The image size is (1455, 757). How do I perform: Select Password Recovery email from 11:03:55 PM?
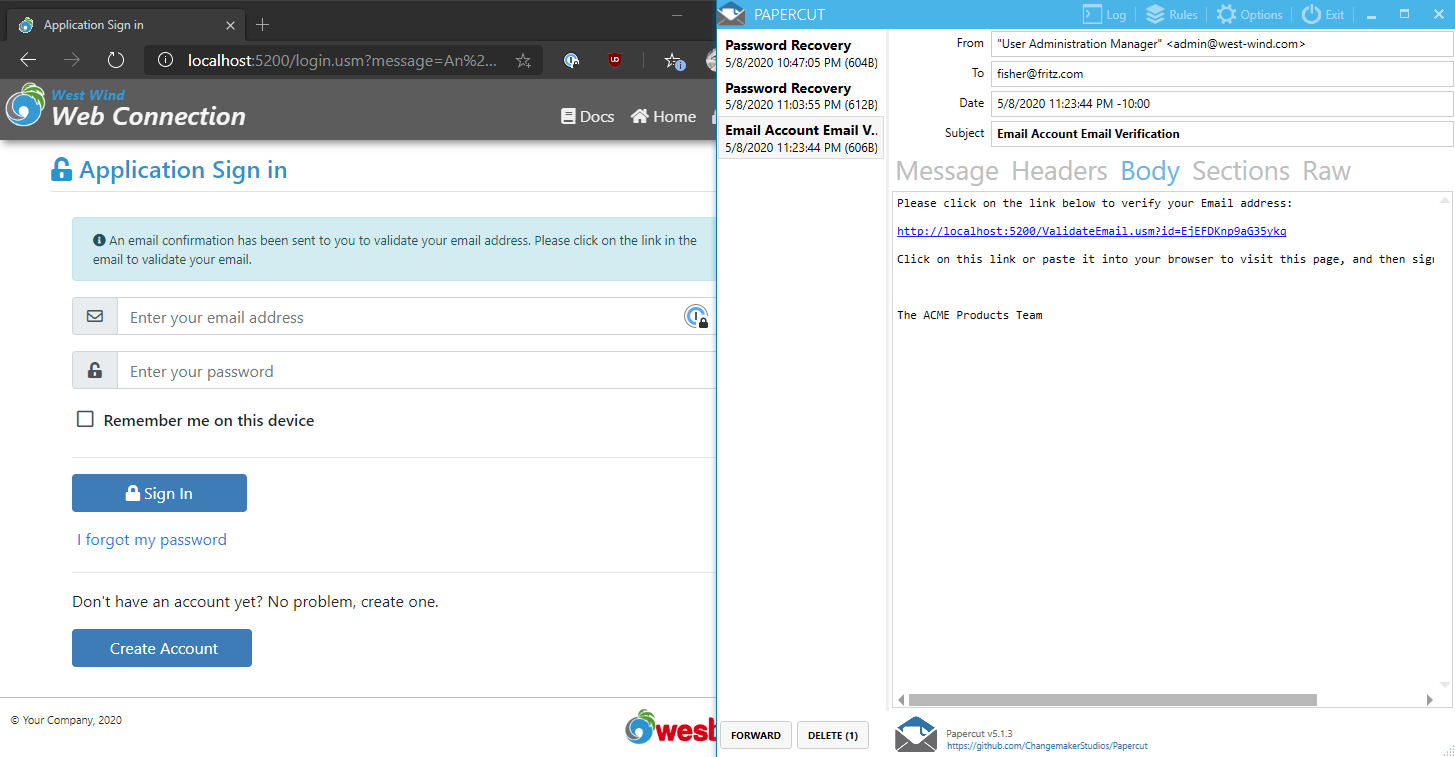[802, 96]
